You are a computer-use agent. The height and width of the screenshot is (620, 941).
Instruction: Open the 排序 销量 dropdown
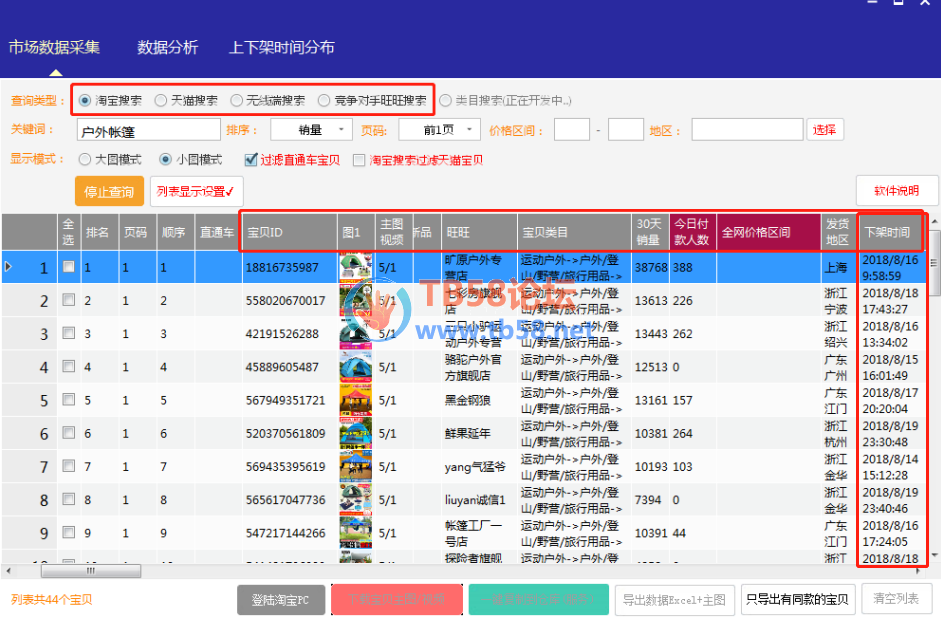pyautogui.click(x=311, y=130)
